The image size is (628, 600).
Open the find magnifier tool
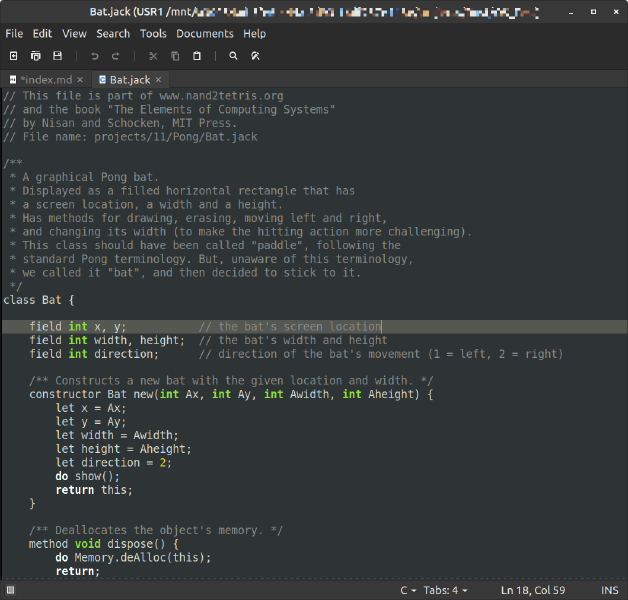pyautogui.click(x=233, y=56)
